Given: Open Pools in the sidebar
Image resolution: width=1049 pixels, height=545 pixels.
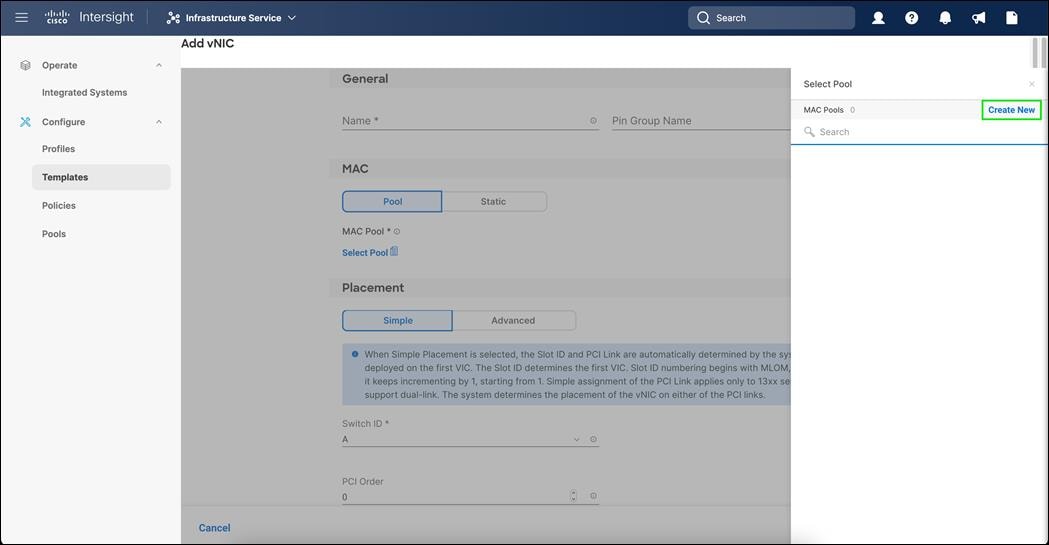Looking at the screenshot, I should point(54,234).
